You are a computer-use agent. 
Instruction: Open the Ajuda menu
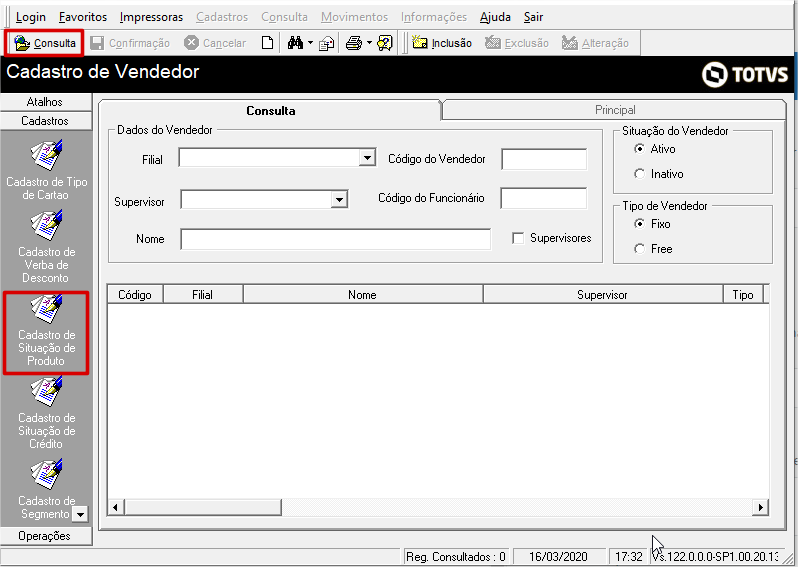point(495,17)
